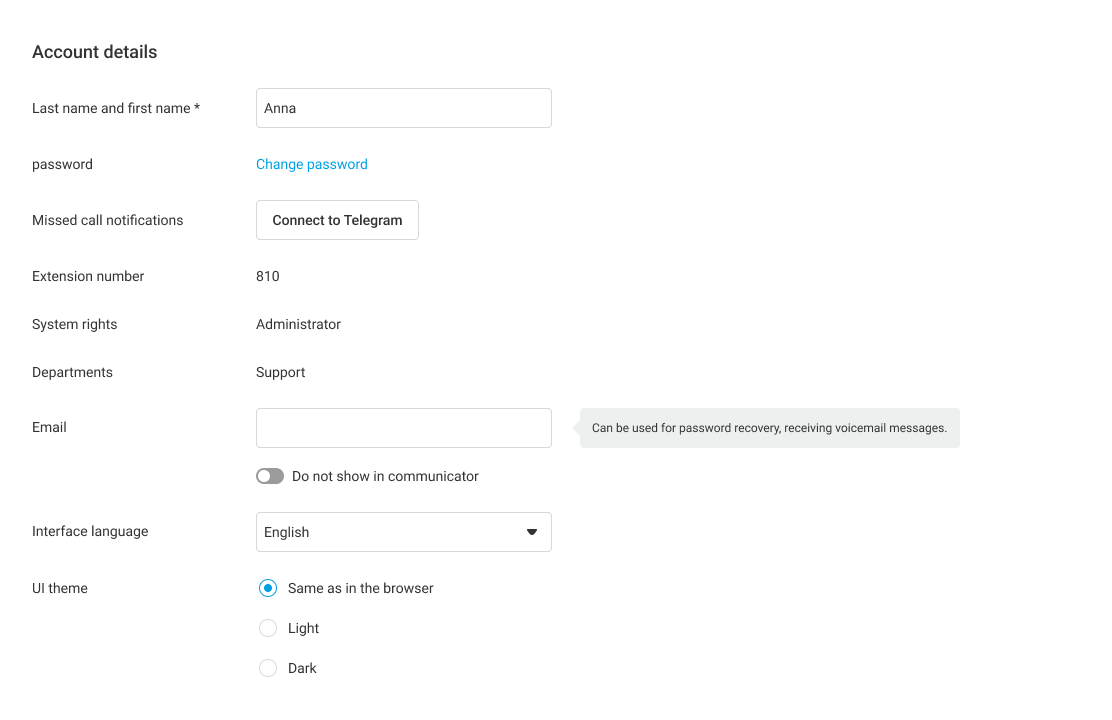Click the Account details heading
This screenshot has width=1112, height=720.
point(95,52)
